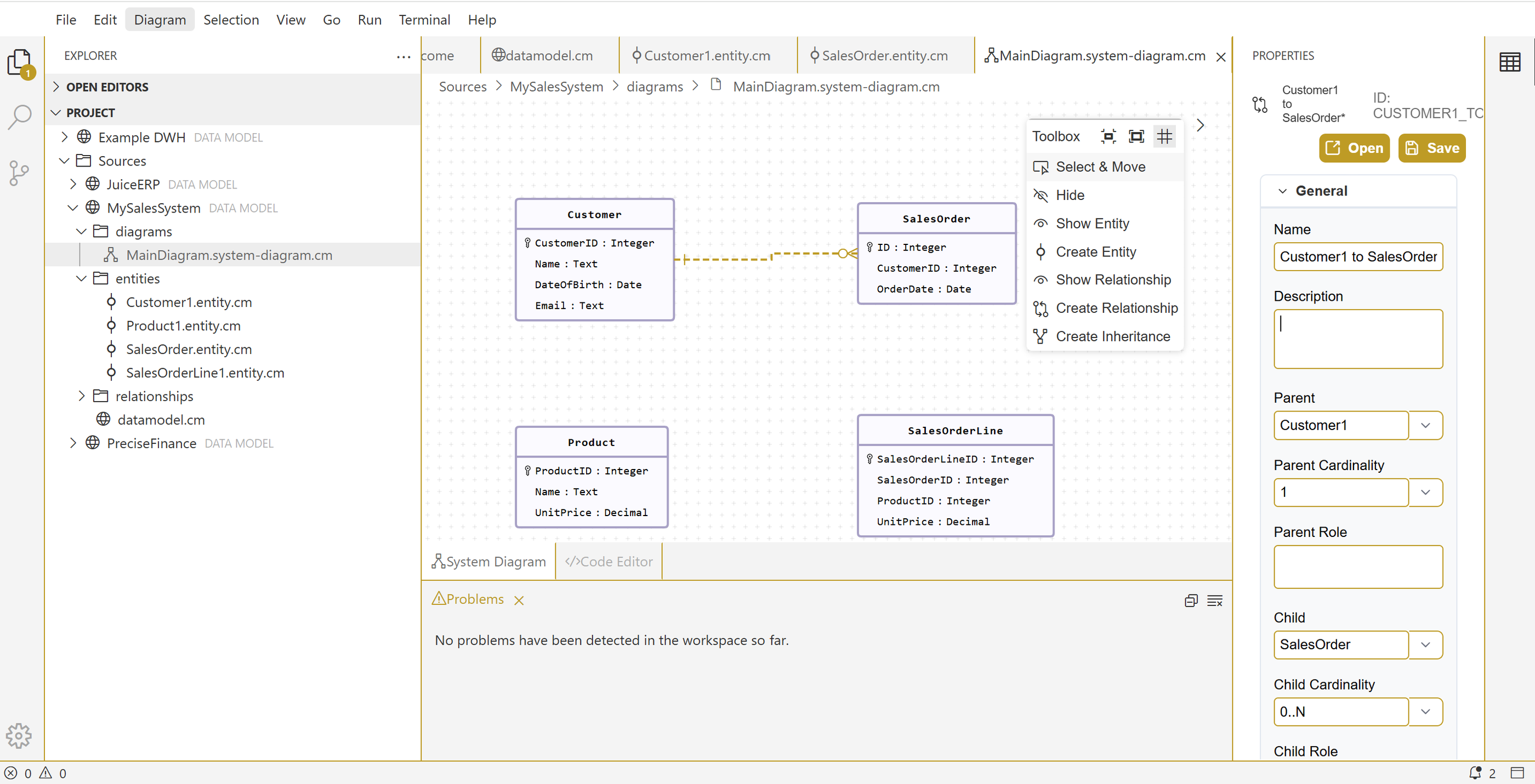The image size is (1535, 784).
Task: Click the Open button in Properties
Action: [1354, 148]
